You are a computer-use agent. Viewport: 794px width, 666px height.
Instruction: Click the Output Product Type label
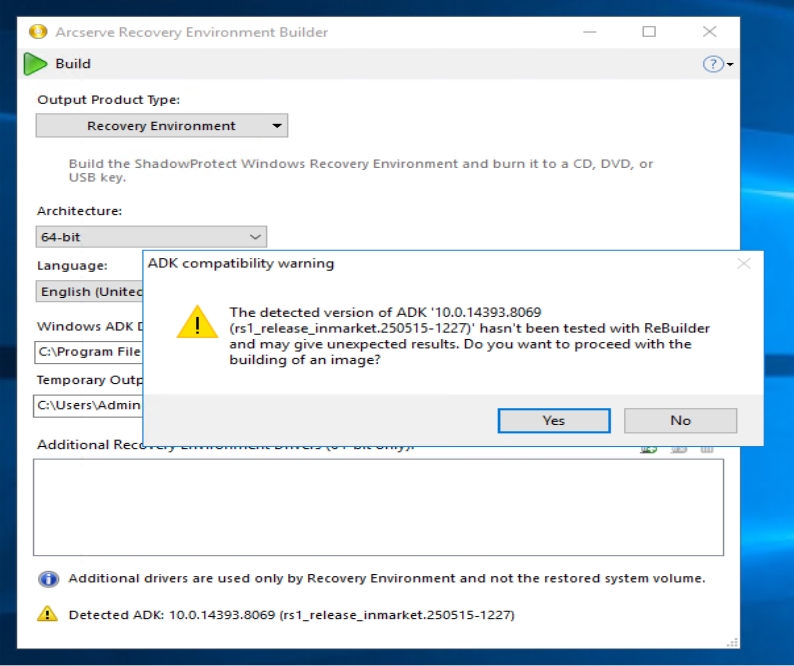coord(108,100)
